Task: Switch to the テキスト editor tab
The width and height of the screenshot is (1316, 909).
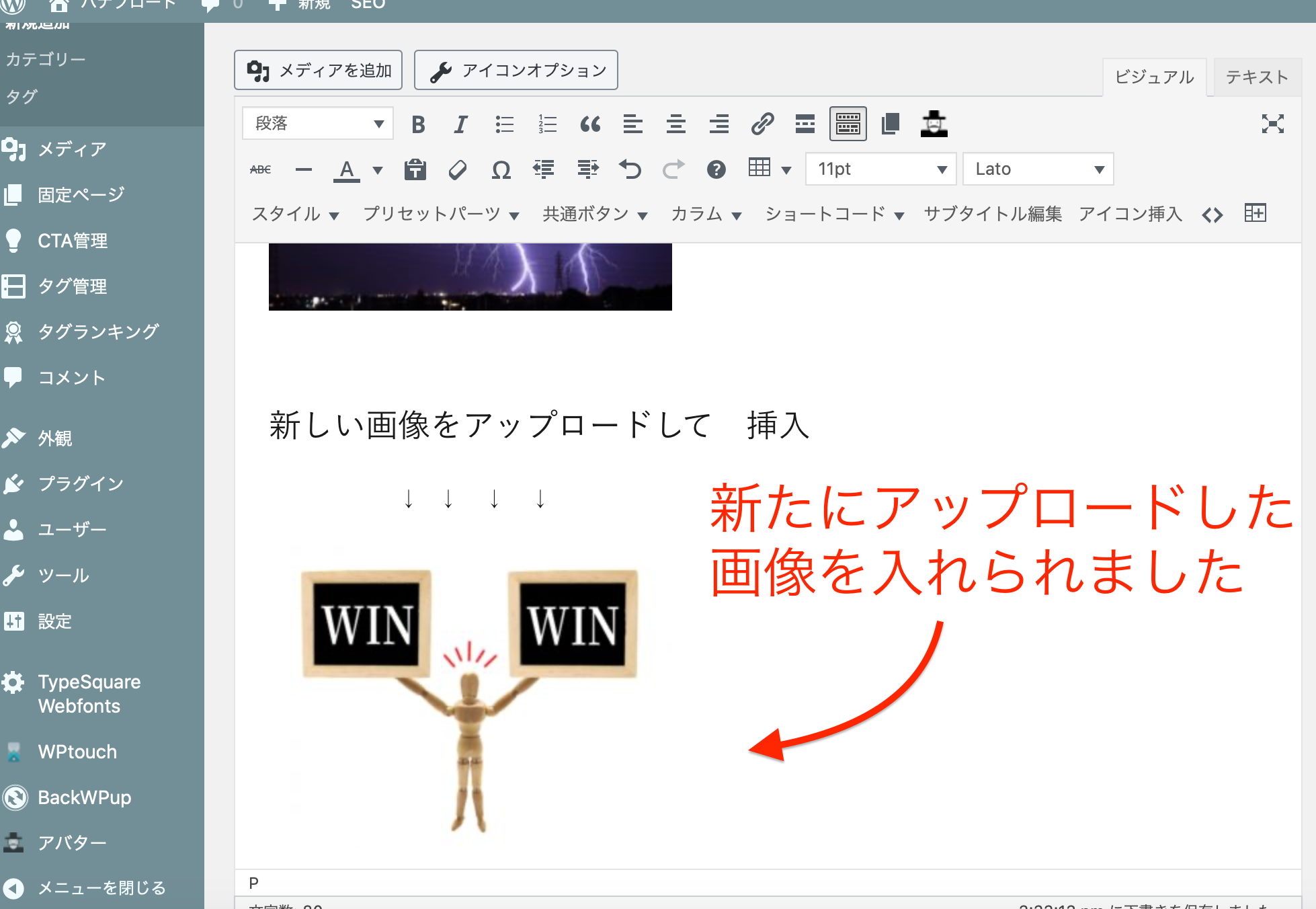Action: (1256, 77)
